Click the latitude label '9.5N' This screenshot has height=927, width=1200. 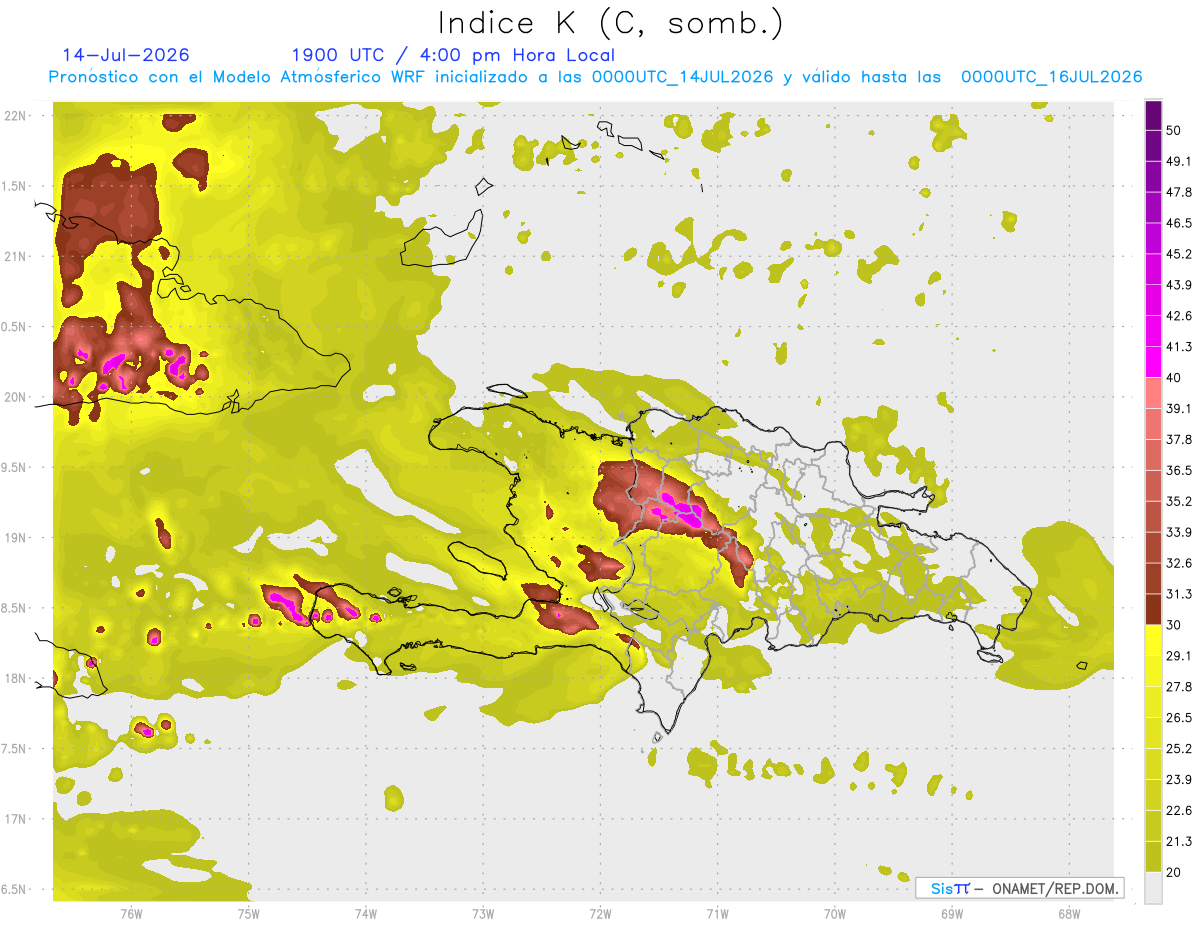pyautogui.click(x=15, y=468)
